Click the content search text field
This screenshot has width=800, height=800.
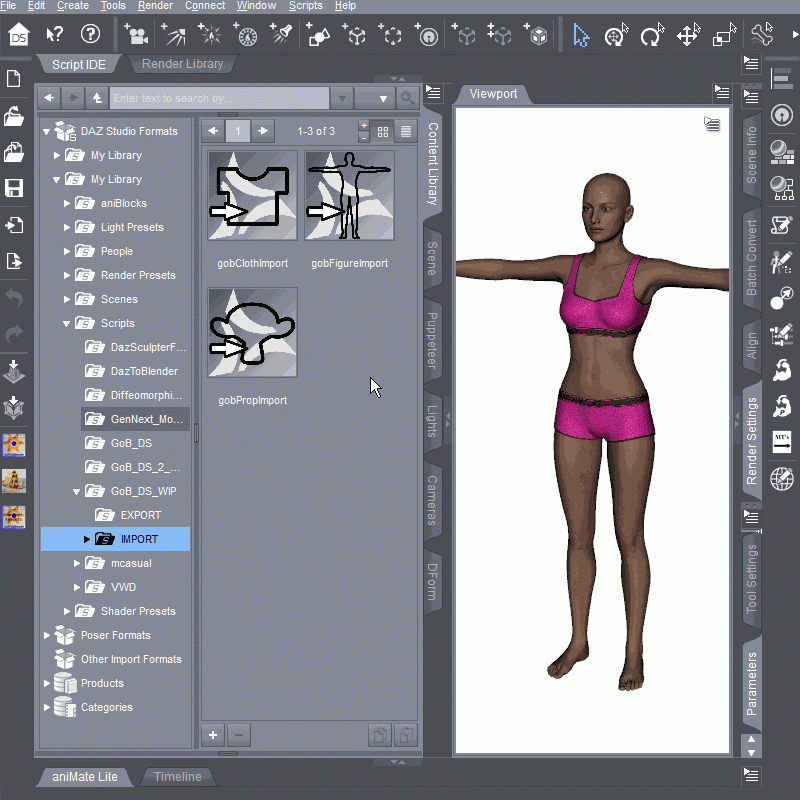[x=219, y=98]
